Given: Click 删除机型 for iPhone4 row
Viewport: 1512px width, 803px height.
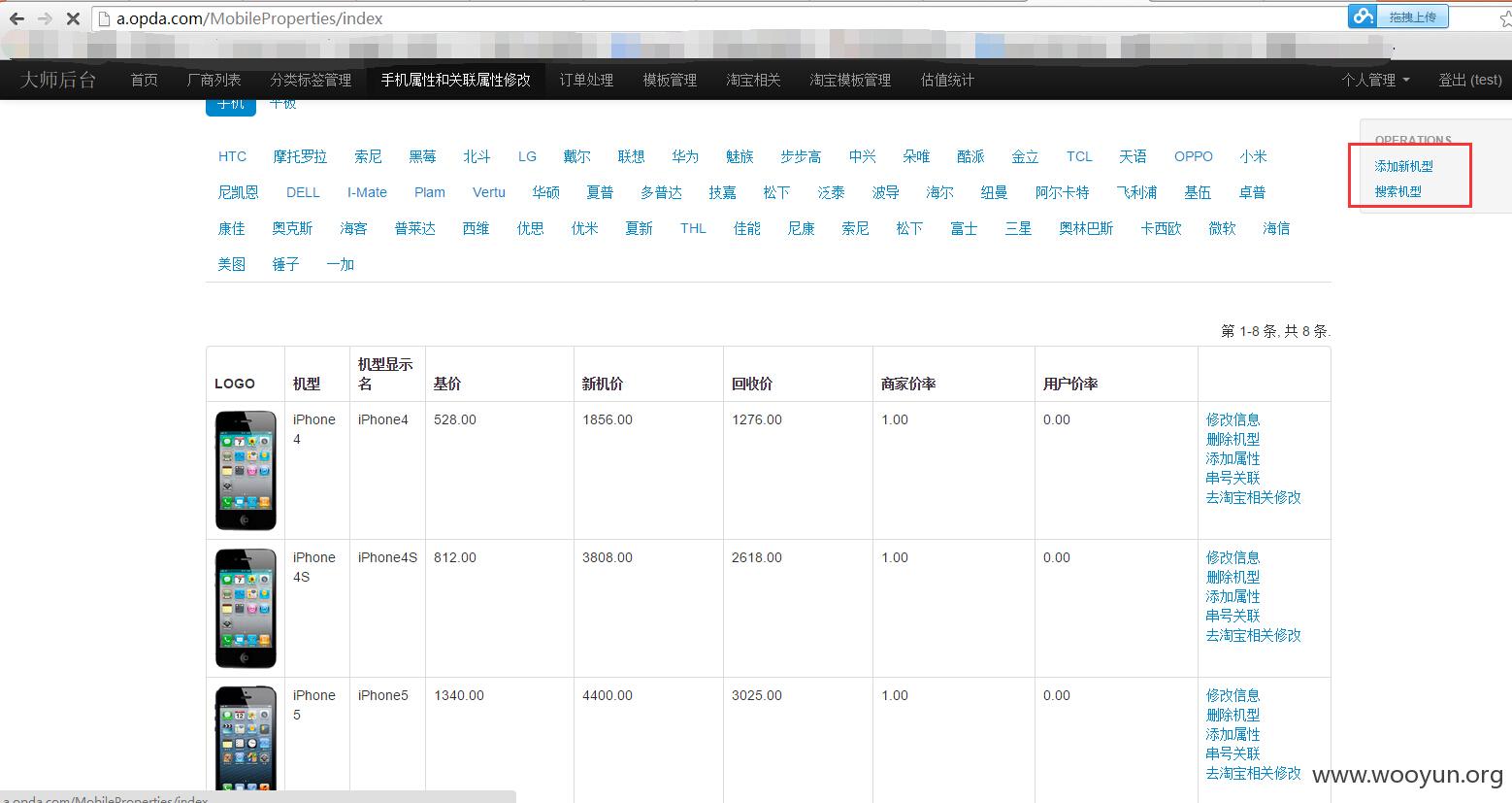Looking at the screenshot, I should (x=1233, y=439).
